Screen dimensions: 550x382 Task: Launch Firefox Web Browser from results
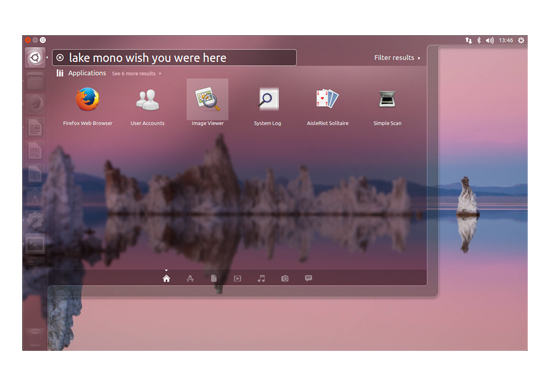point(88,105)
